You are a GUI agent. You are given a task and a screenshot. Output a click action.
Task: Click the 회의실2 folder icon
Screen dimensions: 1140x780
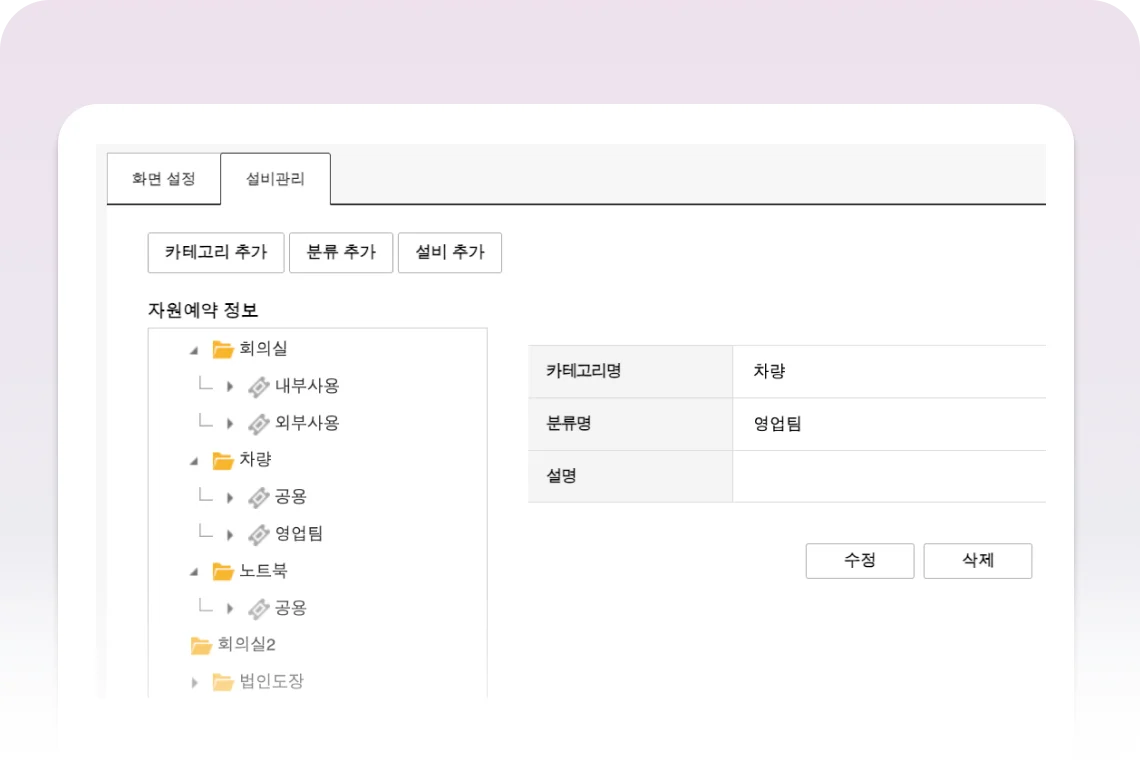tap(201, 645)
